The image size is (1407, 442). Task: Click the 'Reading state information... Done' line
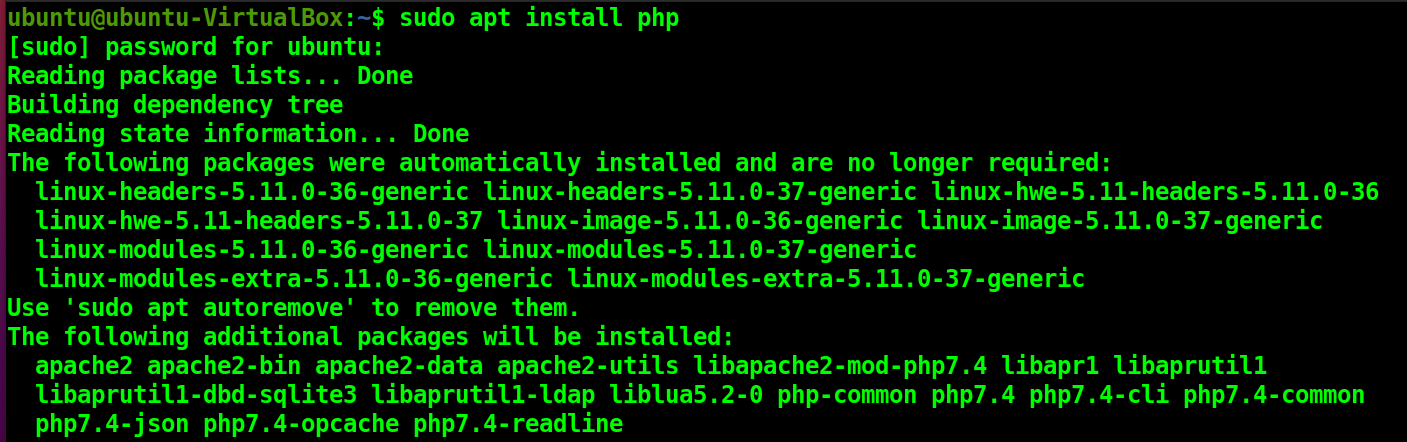coord(238,134)
